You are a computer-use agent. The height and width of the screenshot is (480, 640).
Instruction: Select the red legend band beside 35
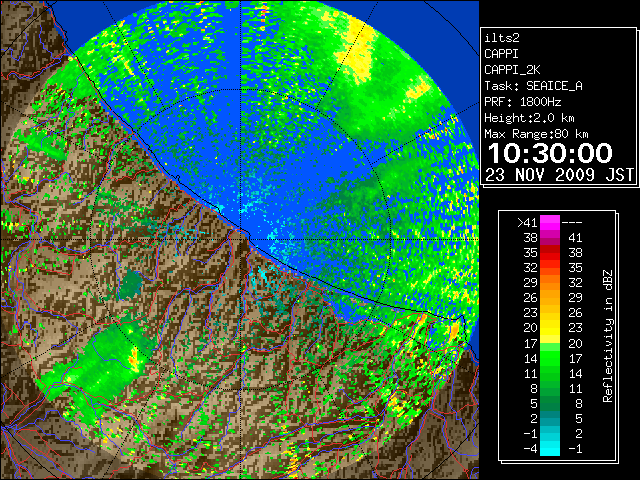tap(550, 253)
